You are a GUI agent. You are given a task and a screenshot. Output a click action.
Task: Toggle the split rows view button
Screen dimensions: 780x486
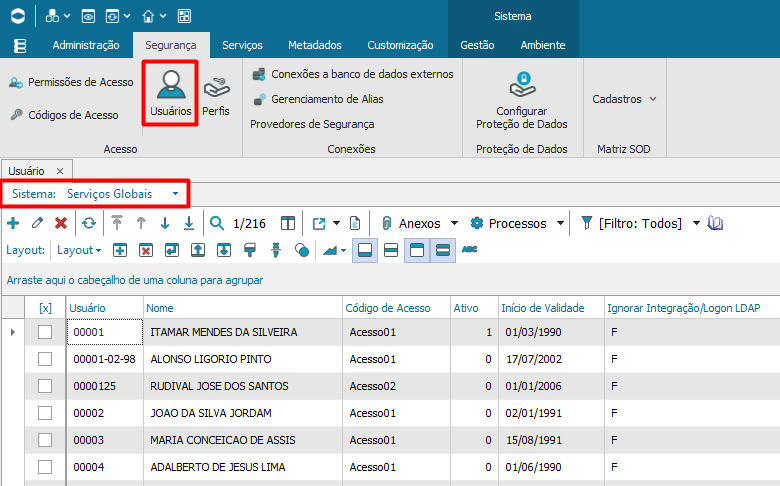(391, 250)
